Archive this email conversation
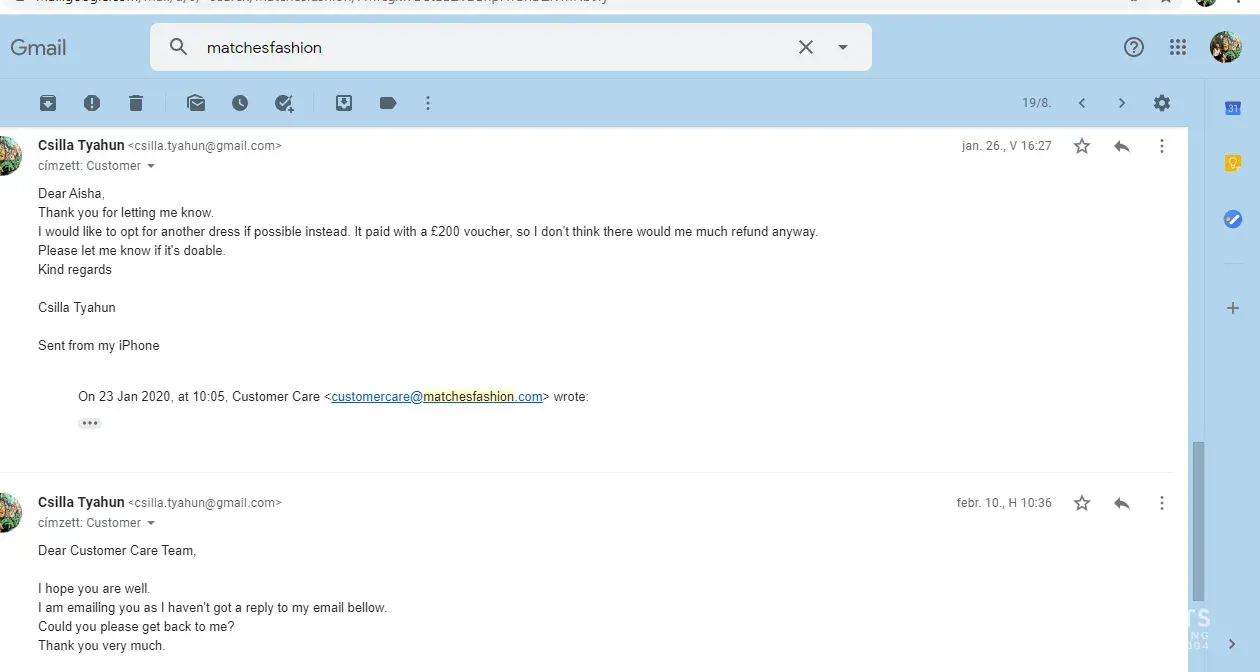Viewport: 1260px width, 672px height. click(x=48, y=103)
